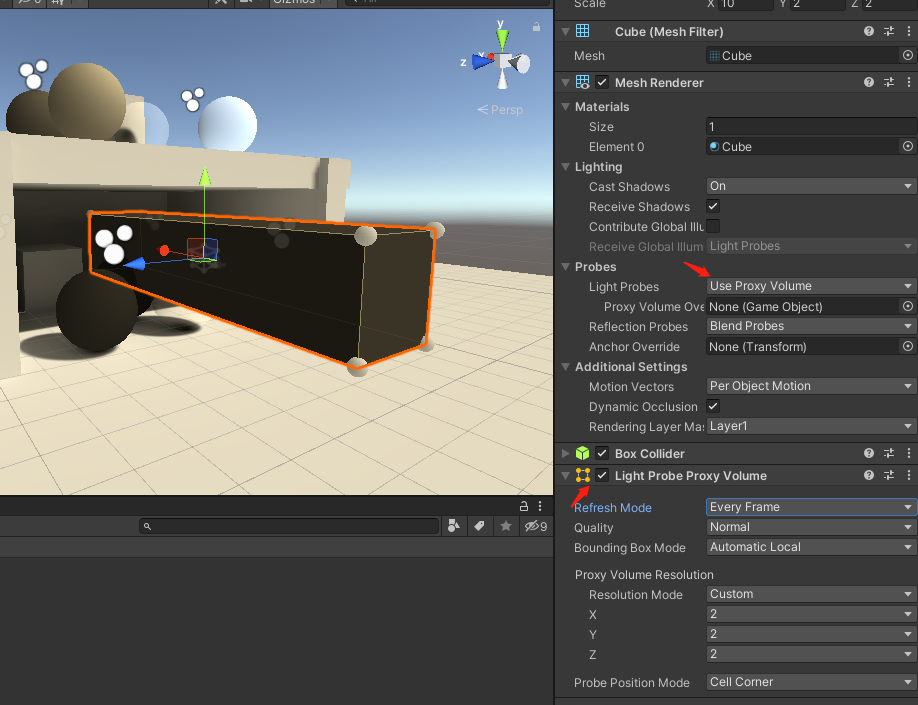
Task: Open Light Probe Proxy Volume more options menu
Action: point(907,476)
